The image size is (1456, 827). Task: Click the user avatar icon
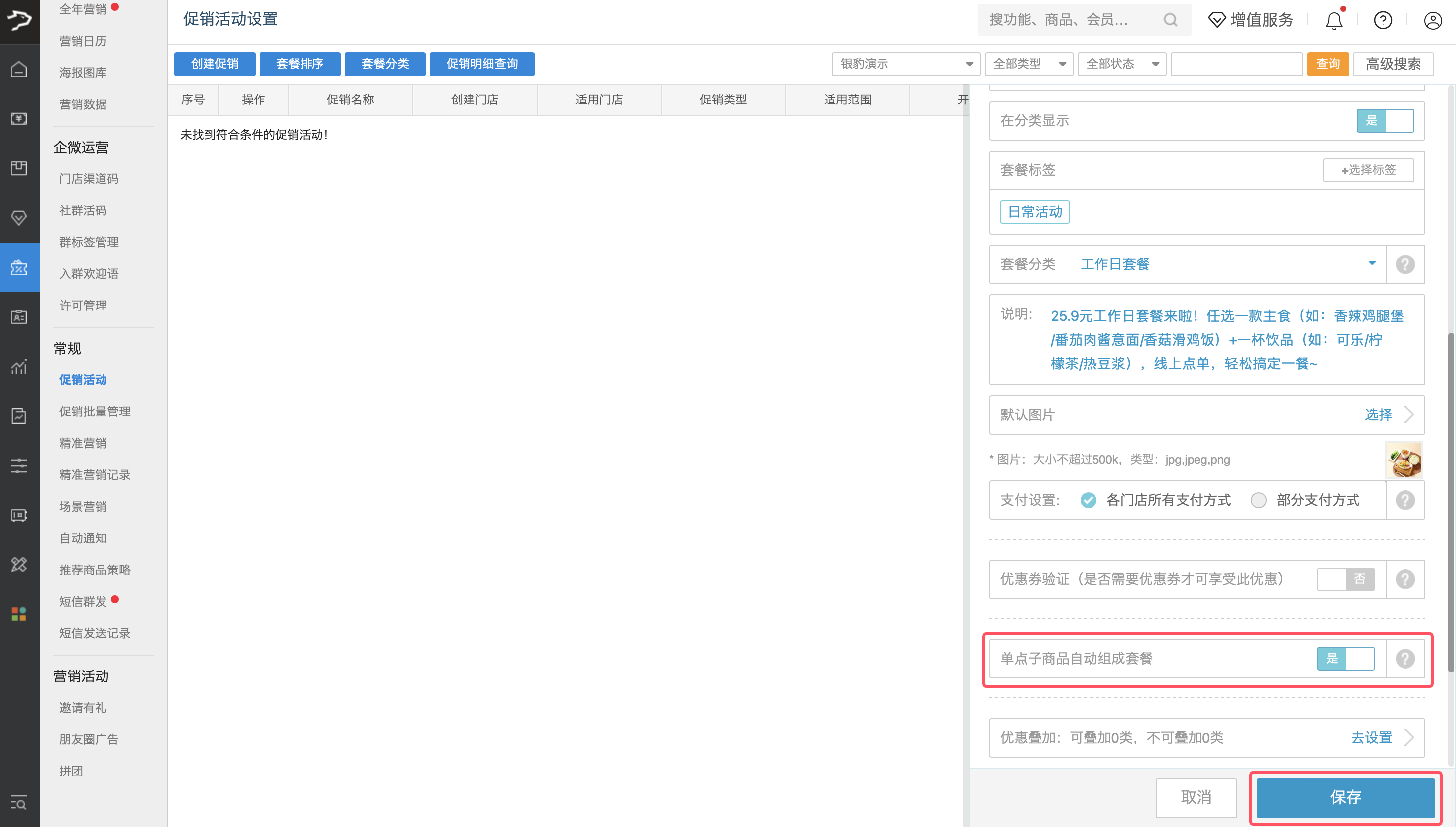[1433, 20]
